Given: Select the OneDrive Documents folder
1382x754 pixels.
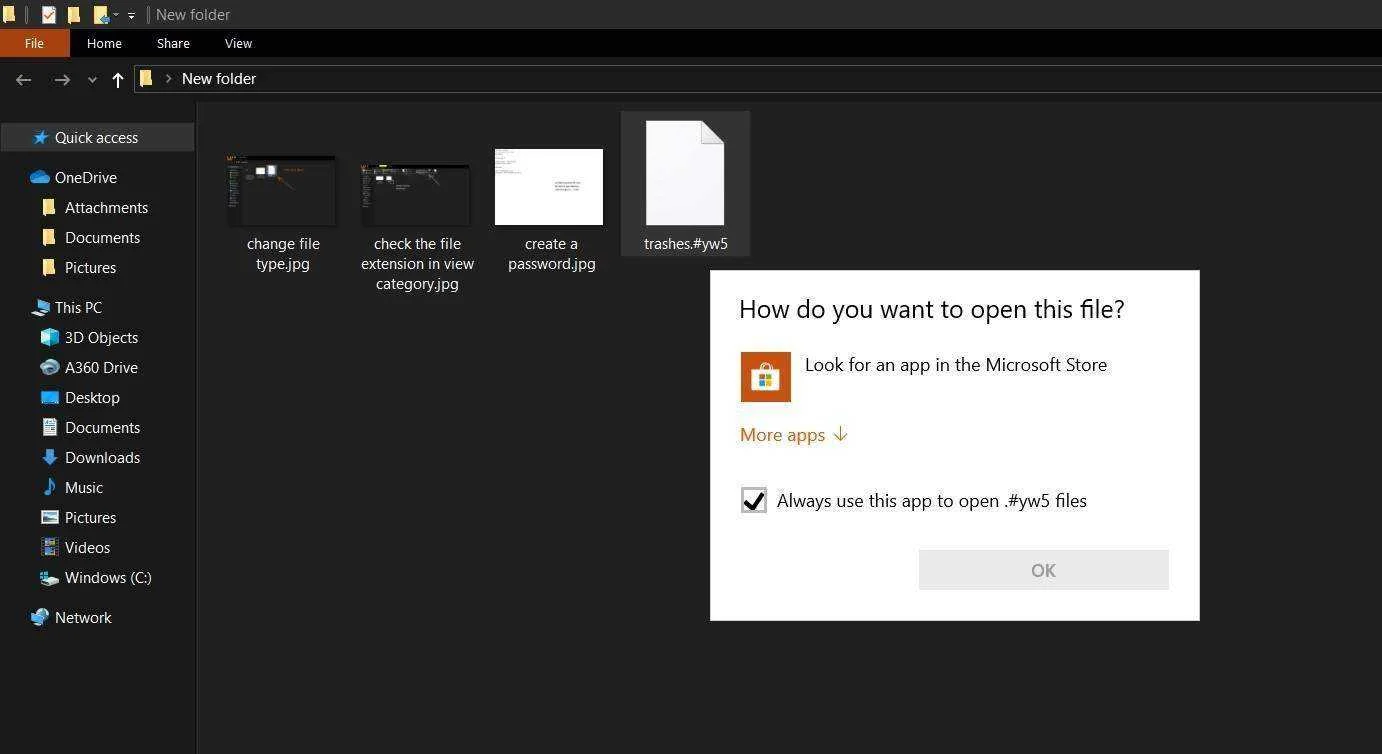Looking at the screenshot, I should (90, 237).
